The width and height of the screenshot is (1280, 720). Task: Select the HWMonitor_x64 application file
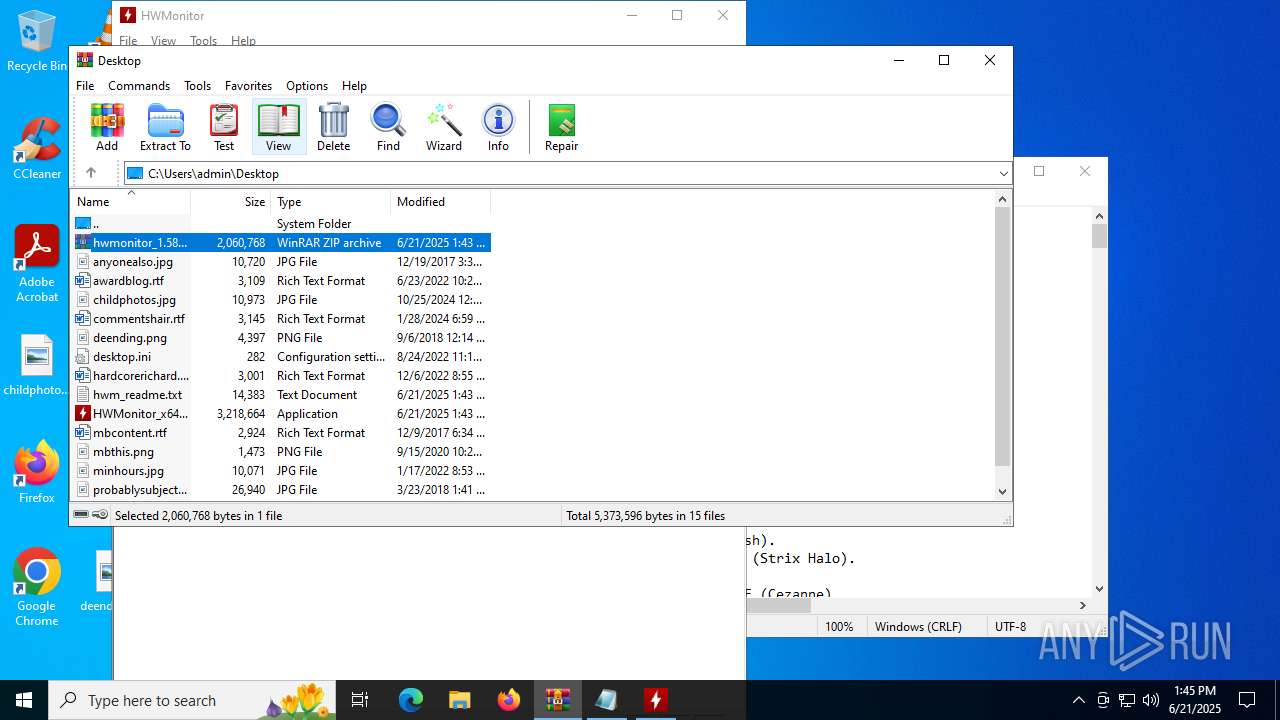point(281,414)
